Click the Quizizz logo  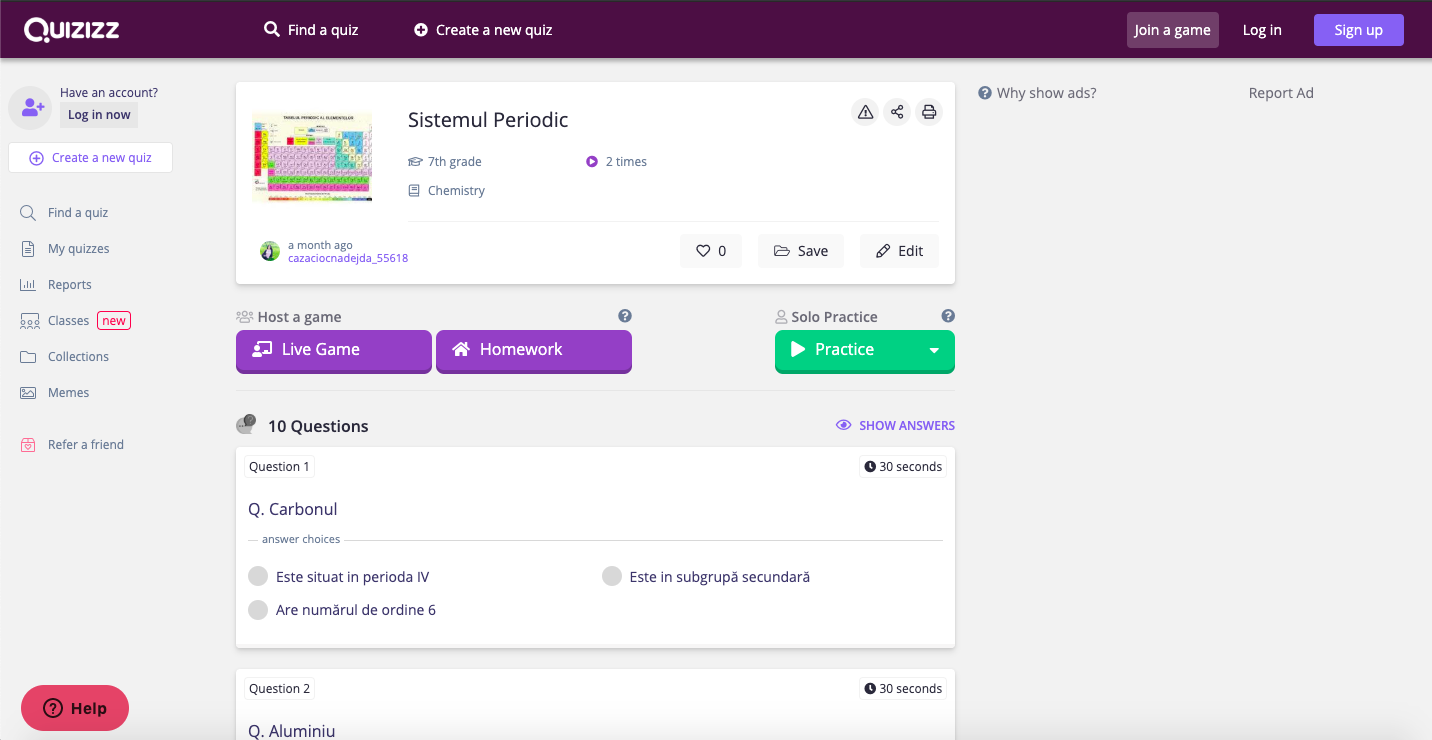pos(72,30)
